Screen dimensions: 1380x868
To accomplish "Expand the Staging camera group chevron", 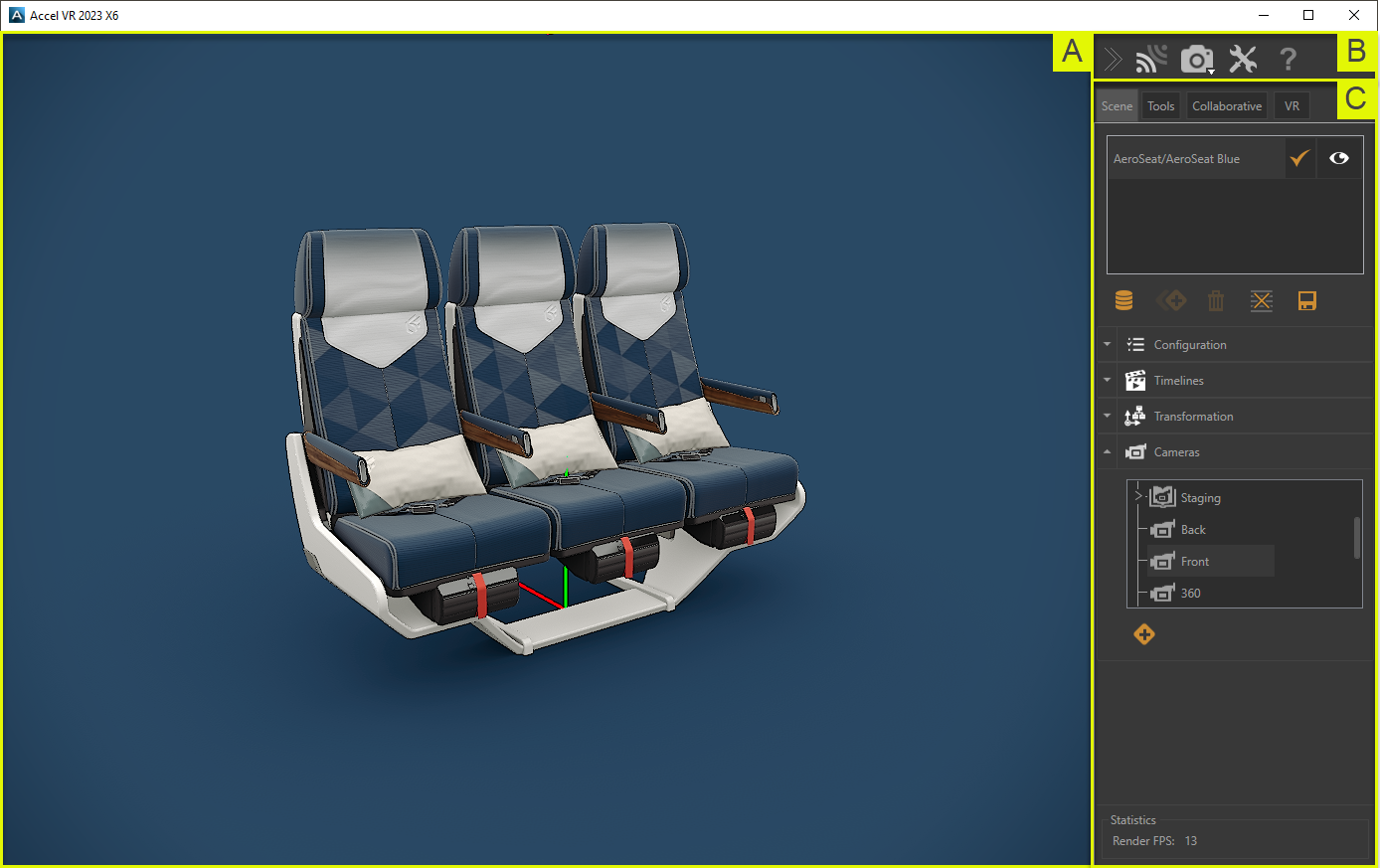I will pos(1138,495).
